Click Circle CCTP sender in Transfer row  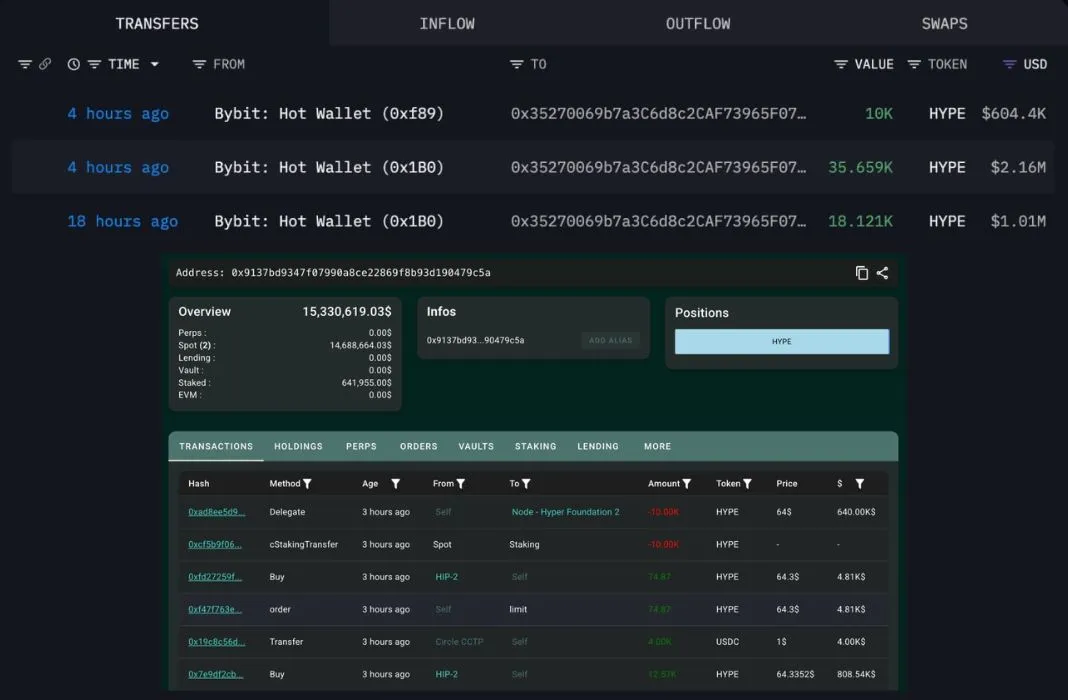tap(459, 641)
